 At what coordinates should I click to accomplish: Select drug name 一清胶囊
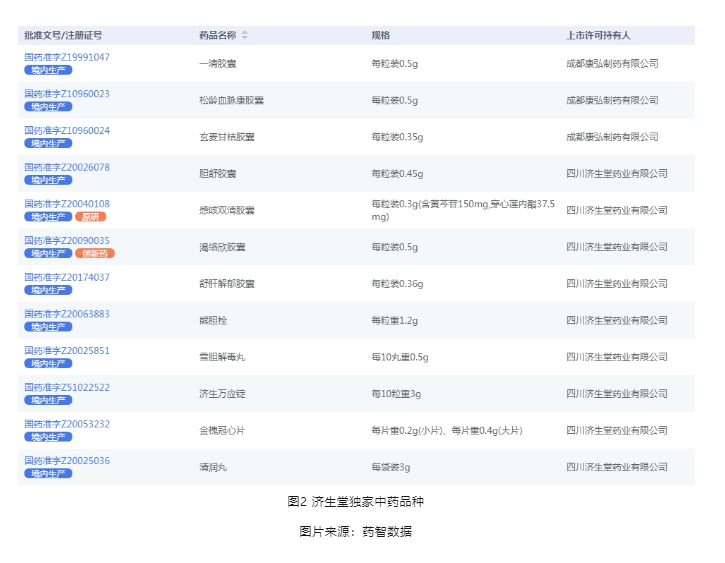coord(218,64)
